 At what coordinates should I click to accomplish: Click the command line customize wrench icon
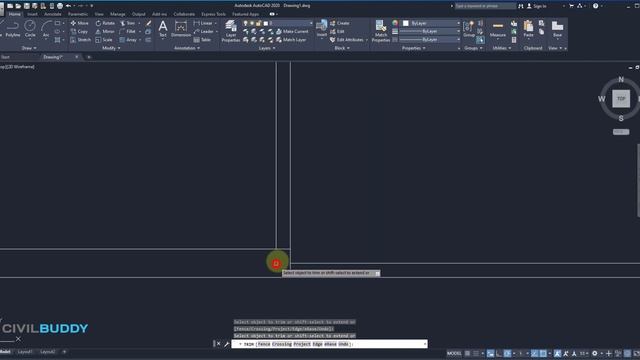[x=227, y=344]
